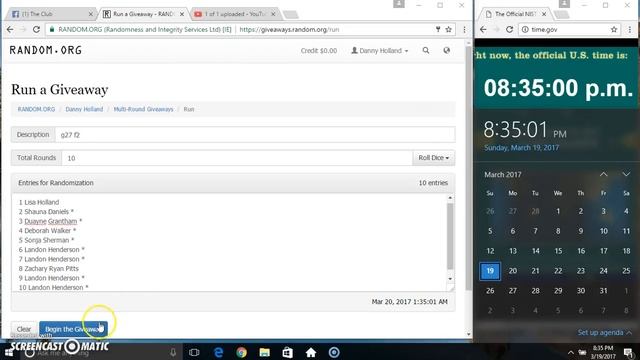This screenshot has height=360, width=640.
Task: Select March 19 in the calendar
Action: (490, 271)
